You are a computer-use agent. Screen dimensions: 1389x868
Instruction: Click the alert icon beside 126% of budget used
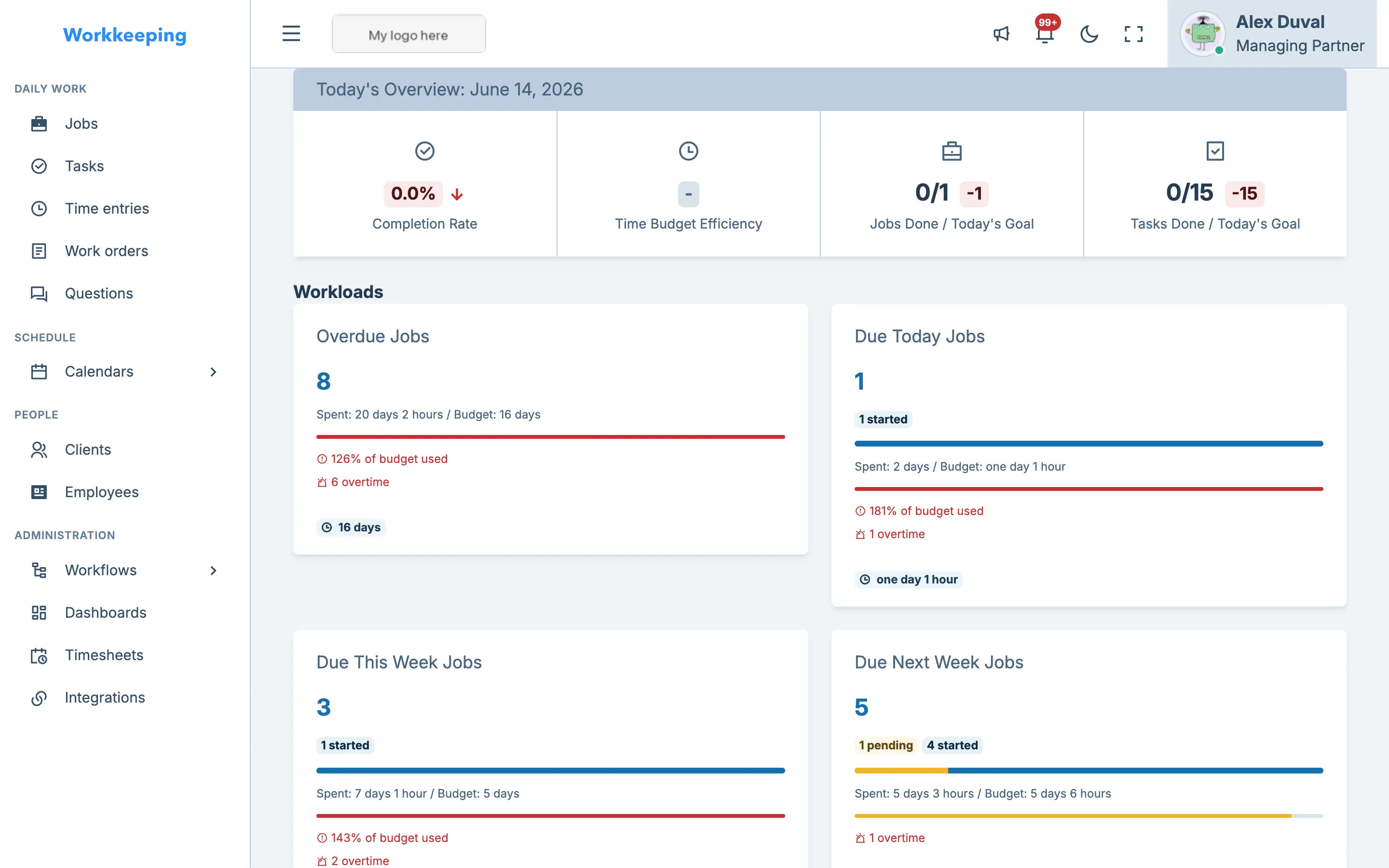tap(322, 459)
